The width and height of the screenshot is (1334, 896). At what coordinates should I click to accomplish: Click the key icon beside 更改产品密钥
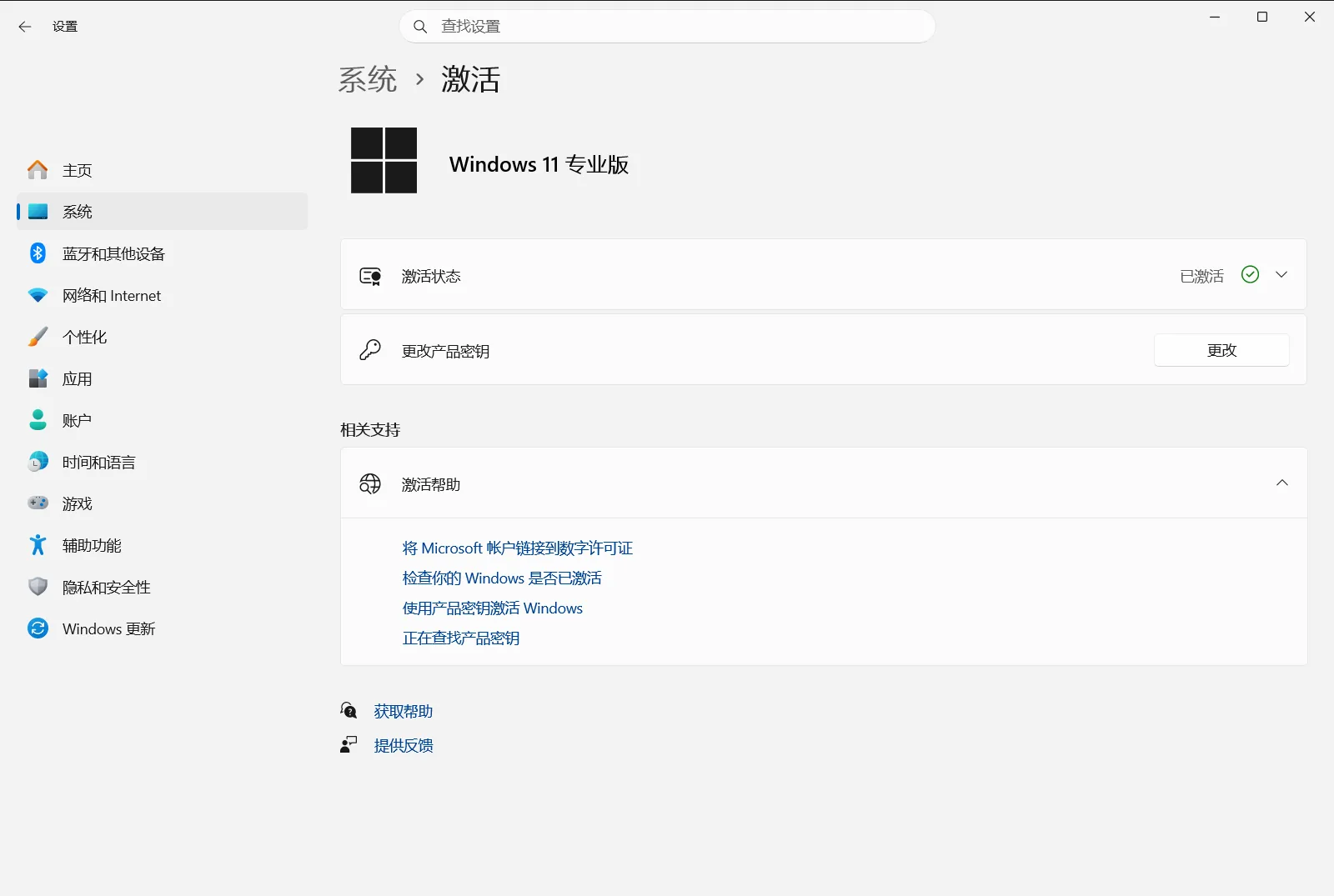[370, 350]
